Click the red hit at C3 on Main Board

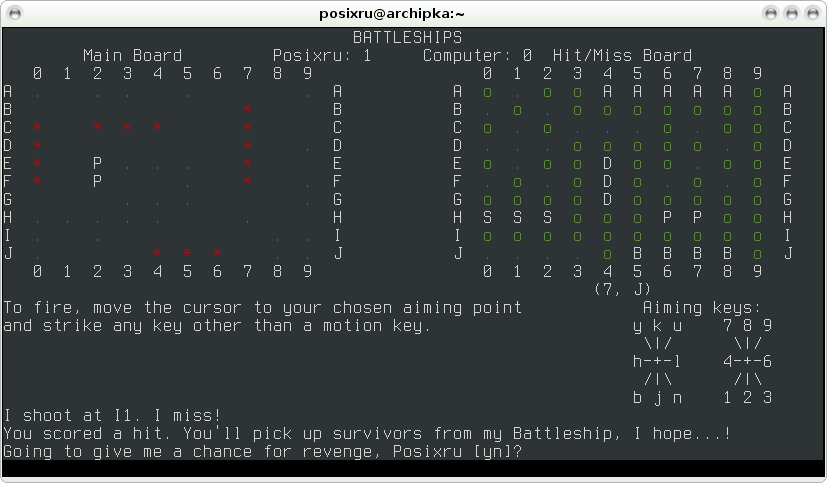click(127, 128)
